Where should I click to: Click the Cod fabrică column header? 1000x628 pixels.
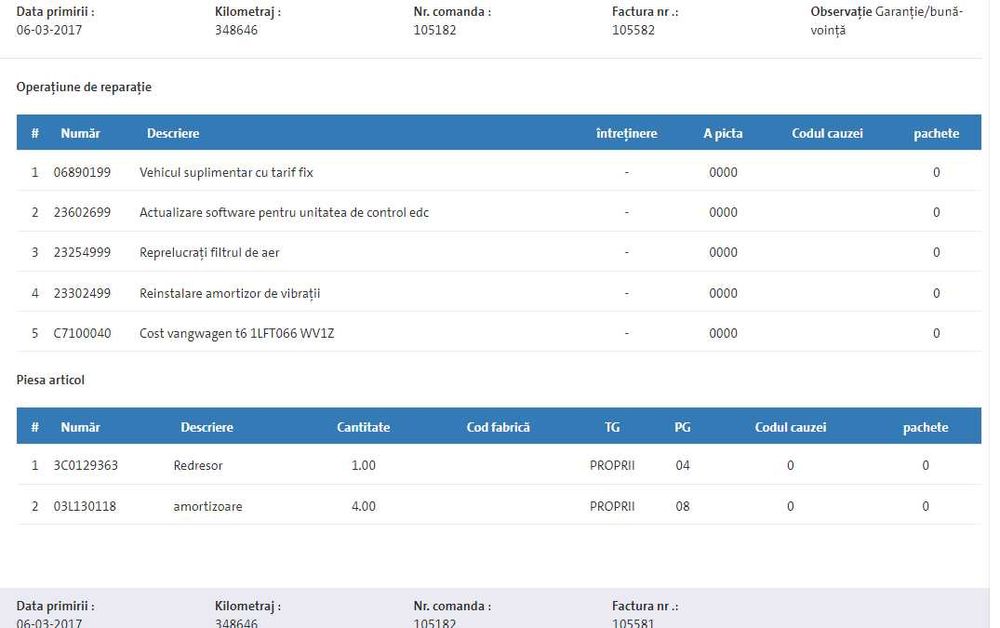click(498, 427)
